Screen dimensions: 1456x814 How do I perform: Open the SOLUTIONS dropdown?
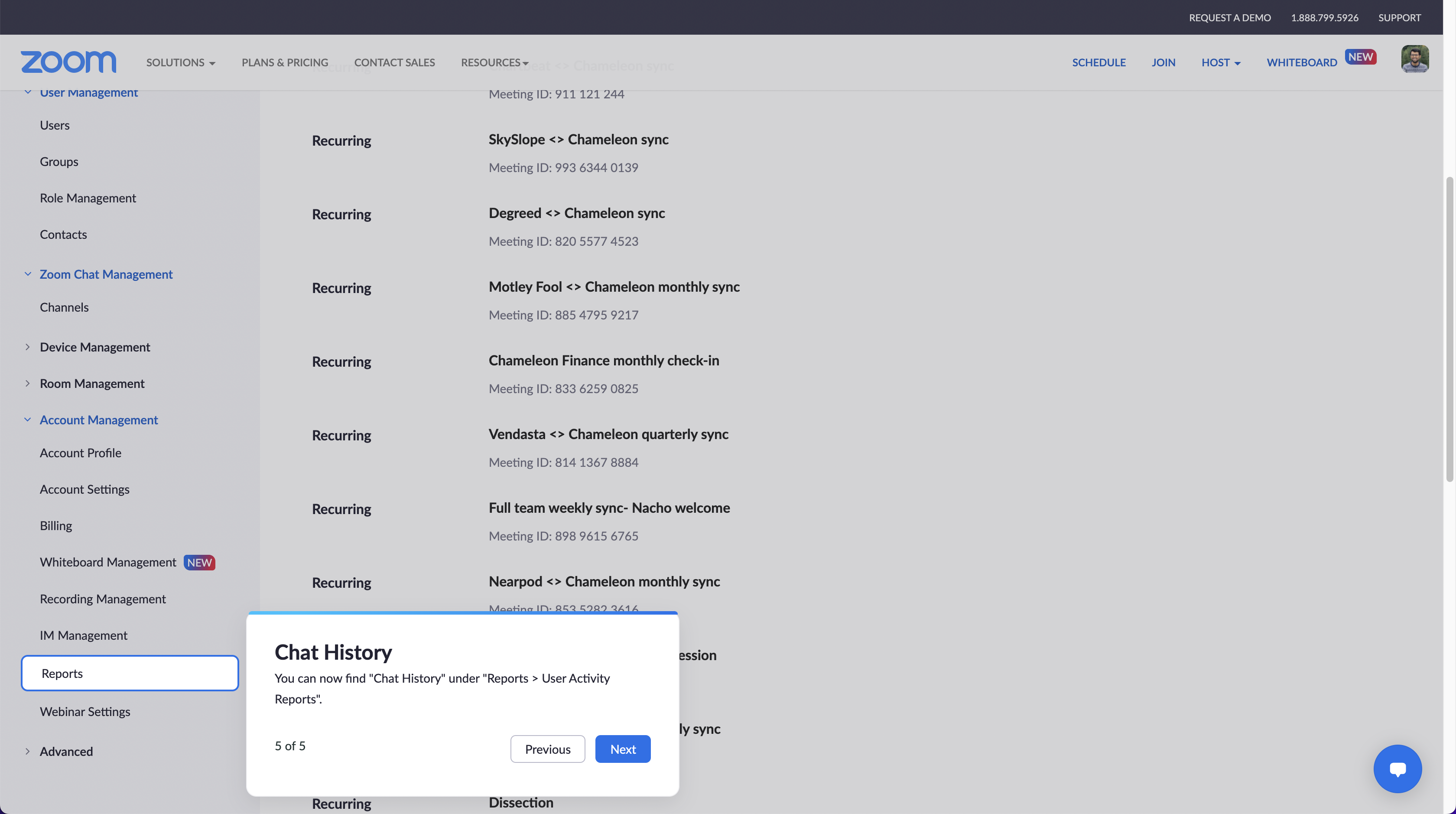pos(180,62)
